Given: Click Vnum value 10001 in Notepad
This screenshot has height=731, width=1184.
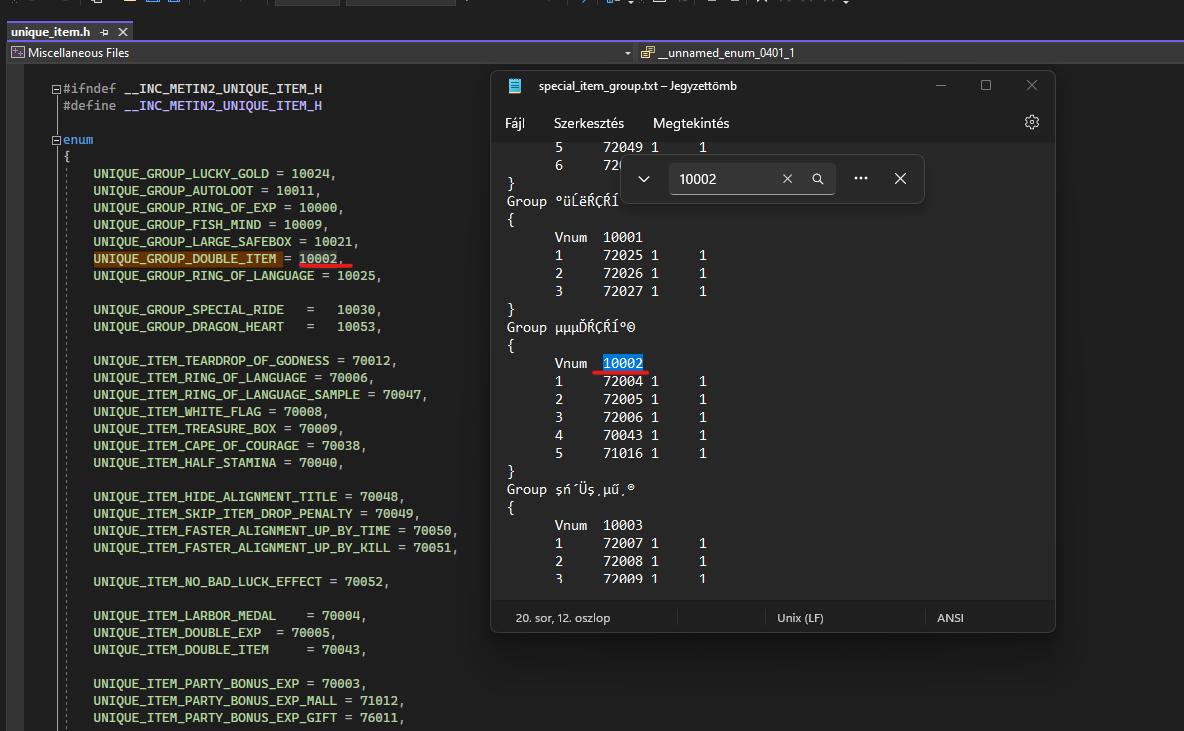Looking at the screenshot, I should point(623,237).
